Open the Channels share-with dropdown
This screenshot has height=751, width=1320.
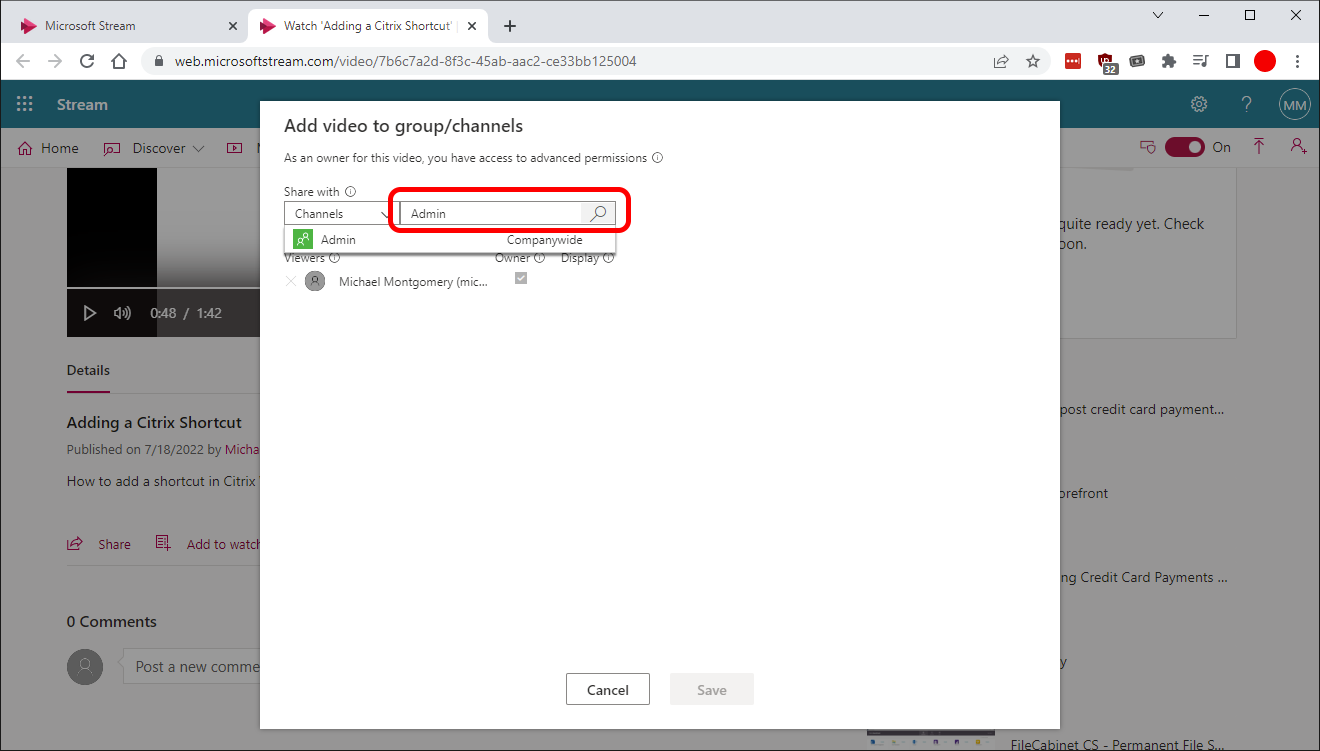coord(342,213)
